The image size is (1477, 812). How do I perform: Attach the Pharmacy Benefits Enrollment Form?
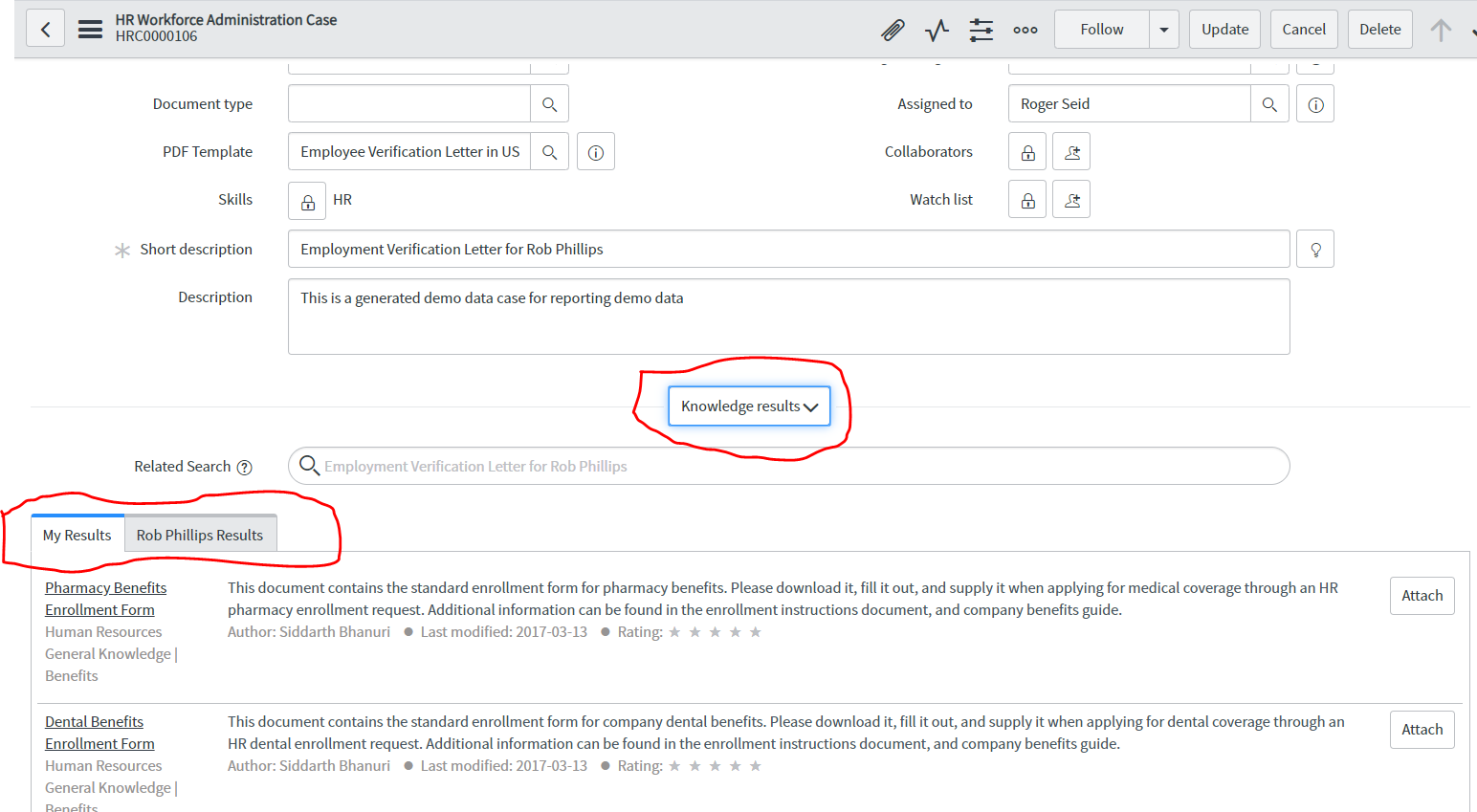(x=1422, y=596)
